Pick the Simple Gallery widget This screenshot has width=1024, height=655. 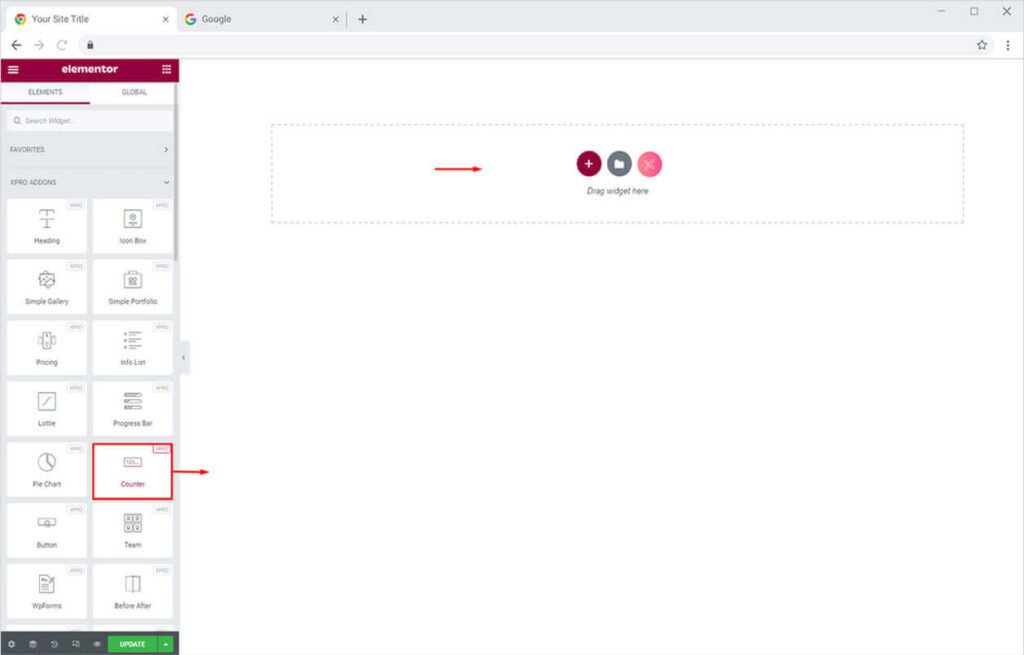[x=46, y=288]
